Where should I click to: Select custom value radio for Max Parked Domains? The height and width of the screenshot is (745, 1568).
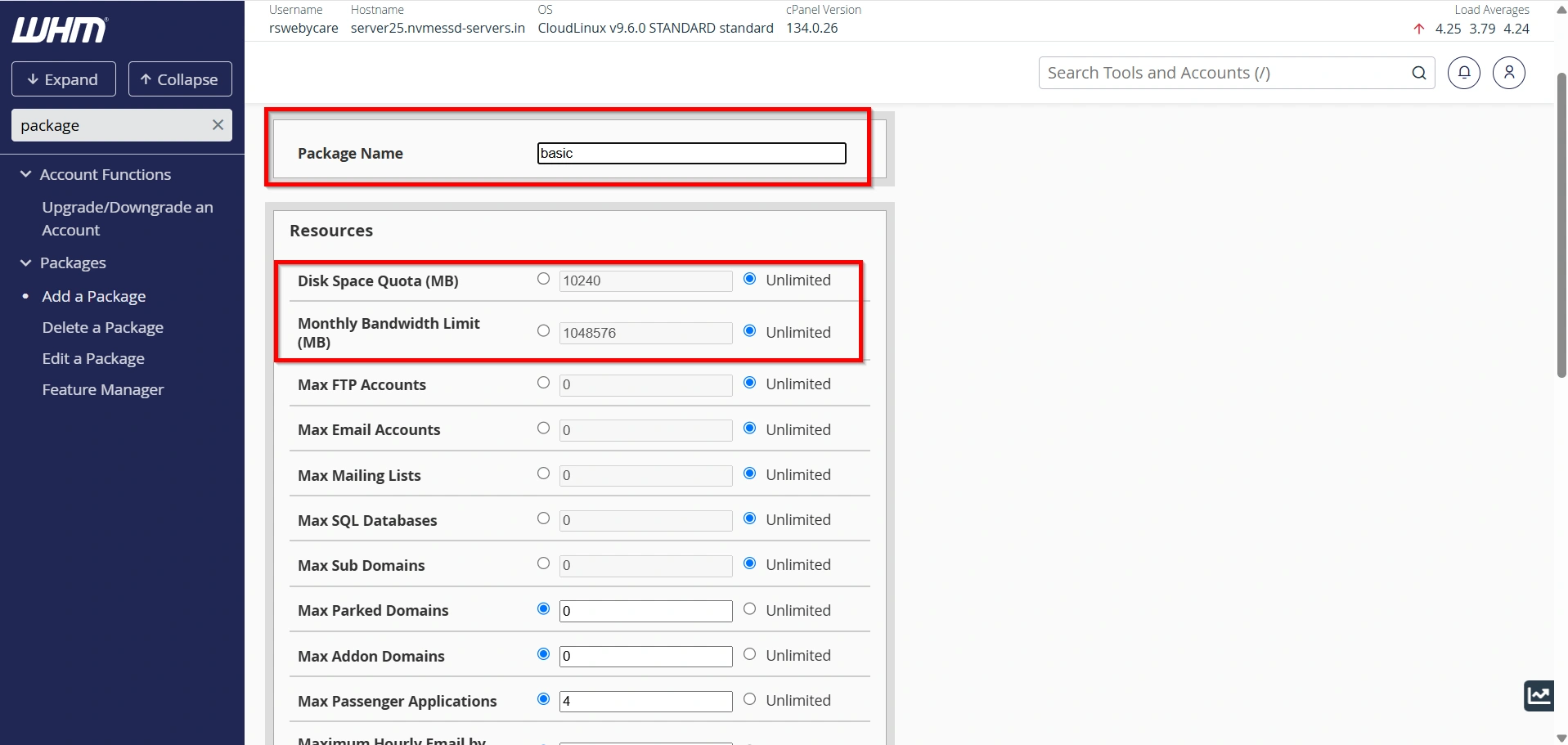pyautogui.click(x=543, y=609)
